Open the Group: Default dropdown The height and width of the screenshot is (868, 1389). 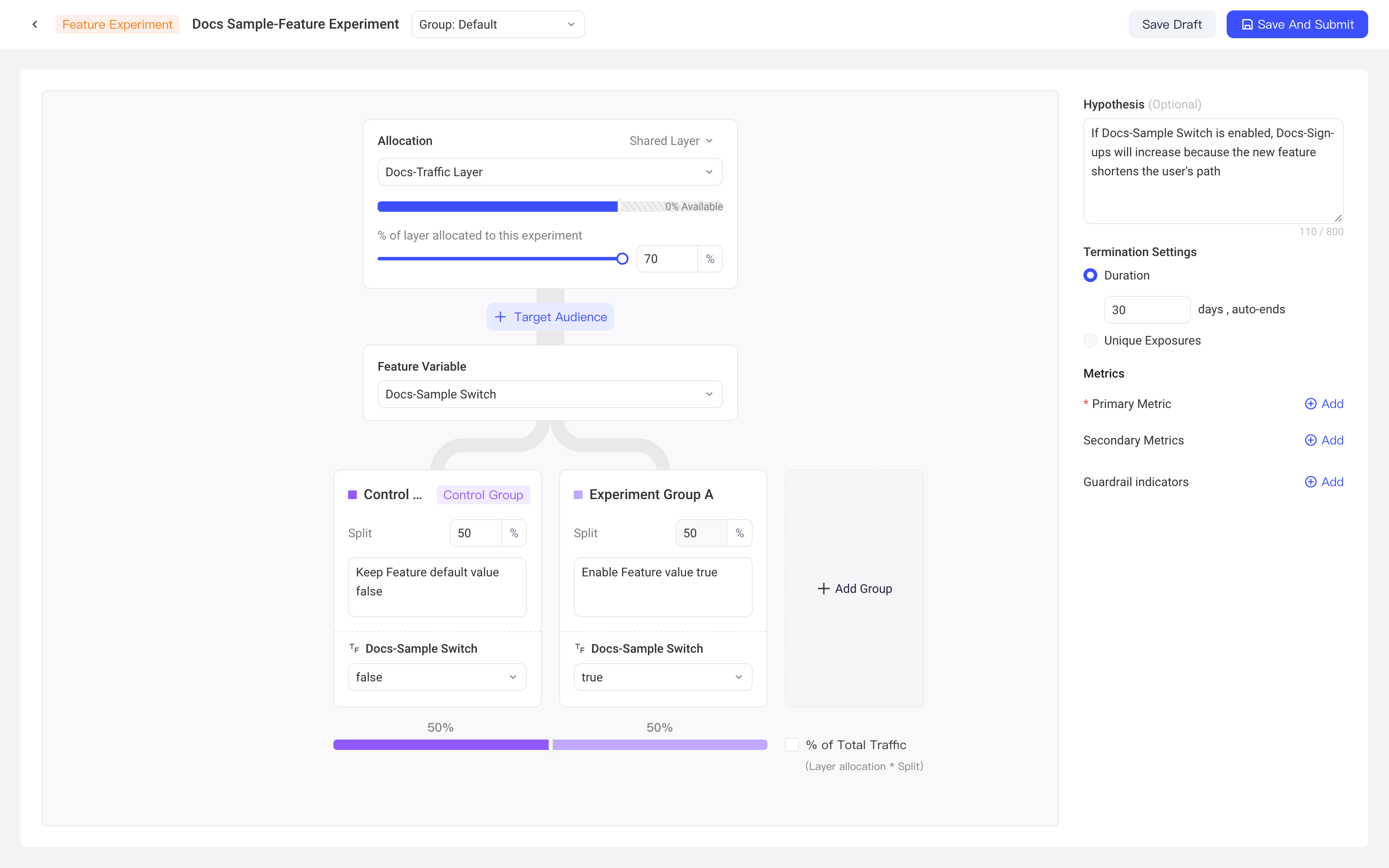497,24
